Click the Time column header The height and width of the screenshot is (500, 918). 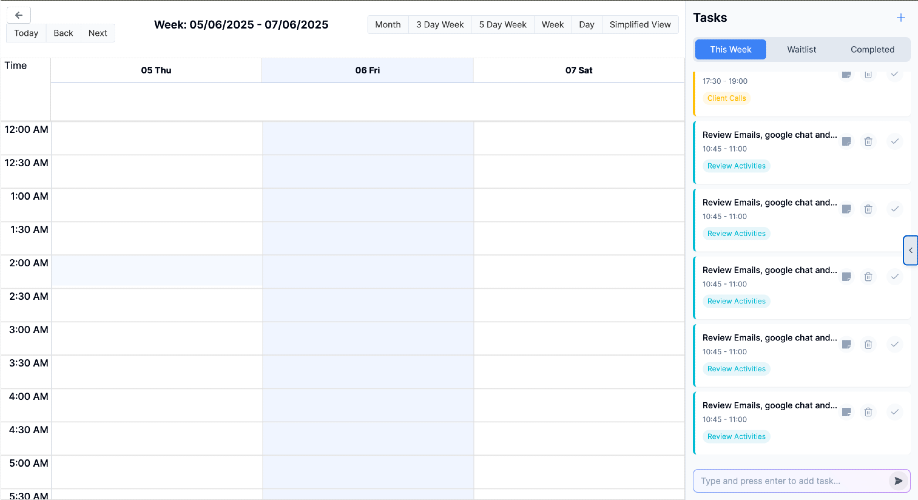tap(16, 66)
